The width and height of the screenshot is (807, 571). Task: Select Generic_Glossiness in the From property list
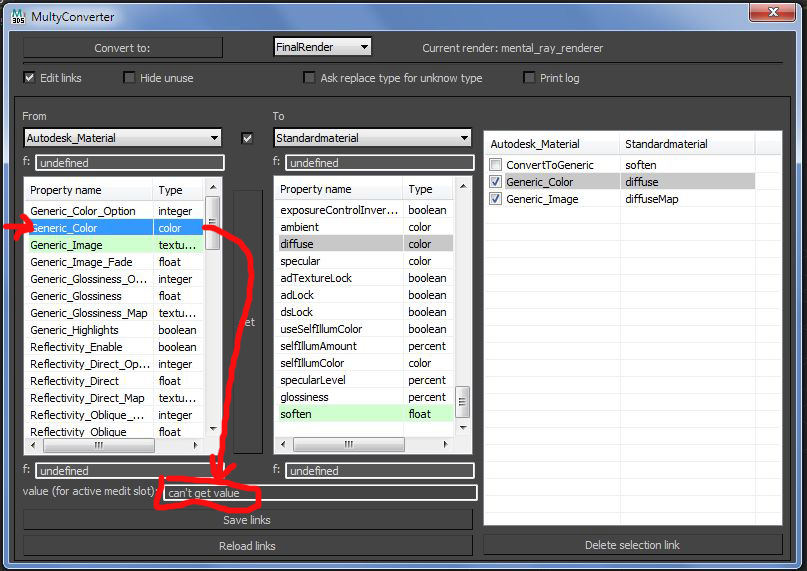click(76, 296)
